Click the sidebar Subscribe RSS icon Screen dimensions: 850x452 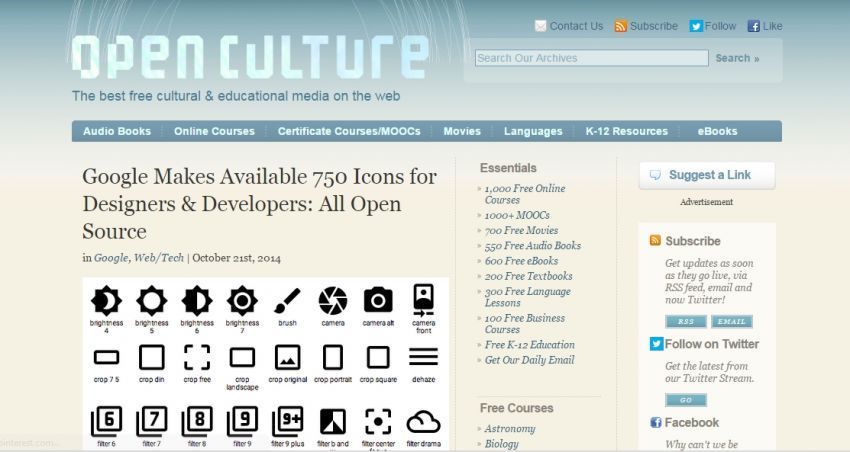click(x=655, y=240)
